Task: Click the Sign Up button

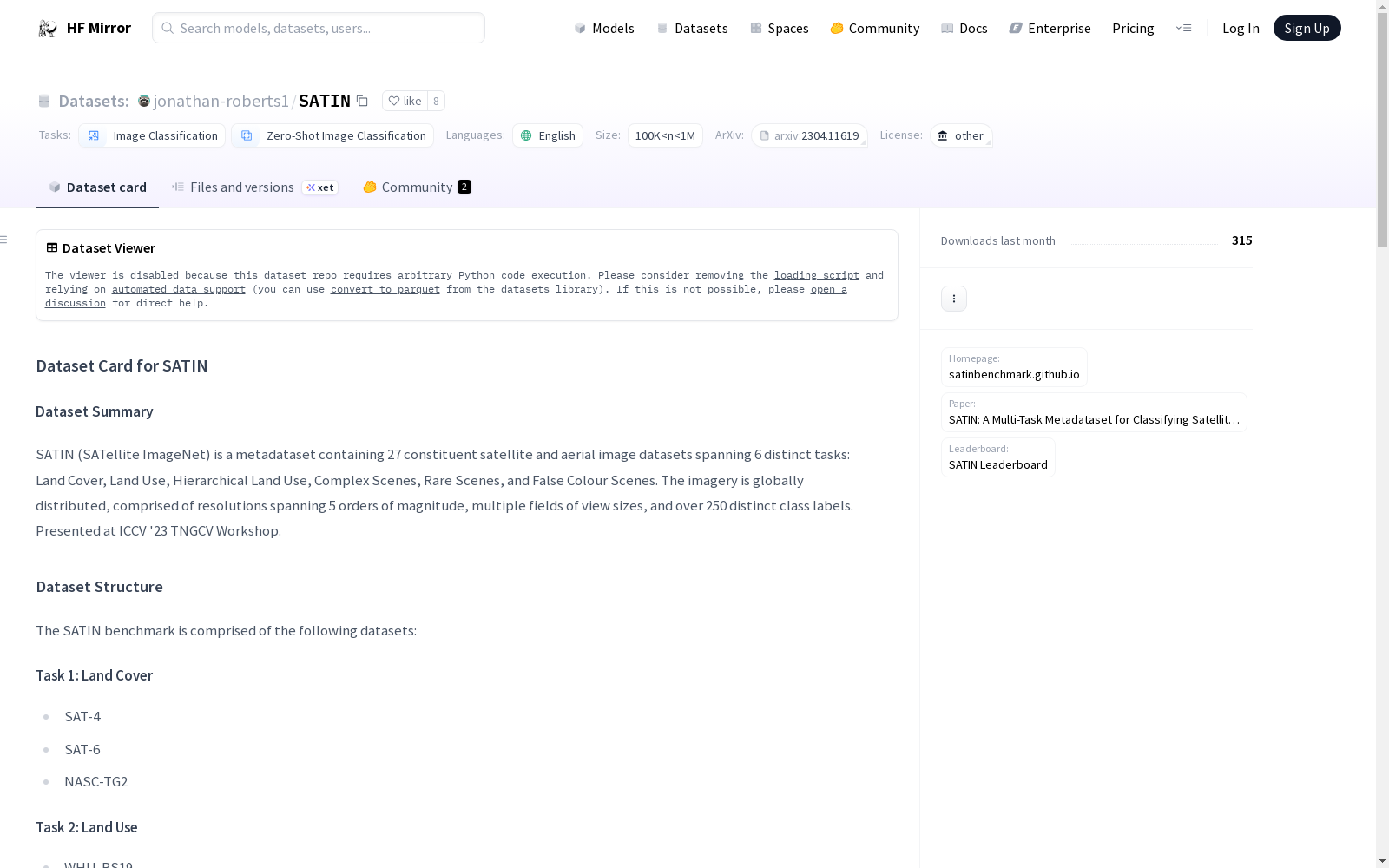Action: pyautogui.click(x=1307, y=28)
